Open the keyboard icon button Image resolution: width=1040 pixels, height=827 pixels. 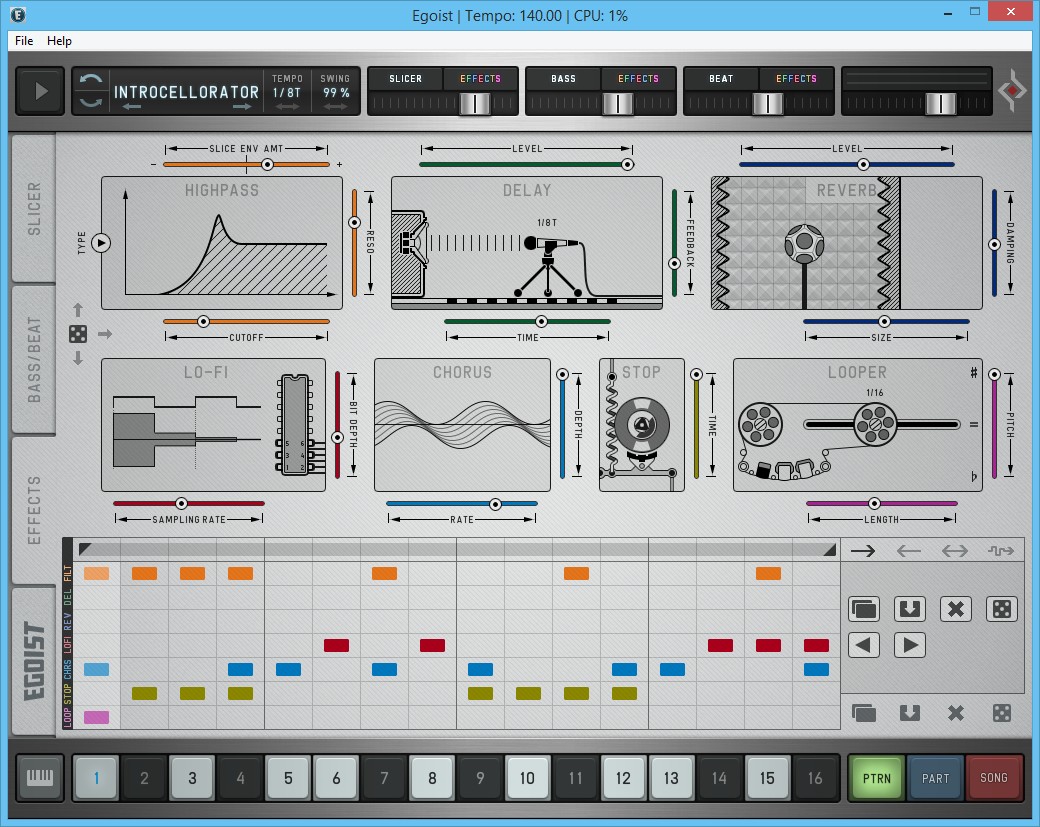[40, 777]
